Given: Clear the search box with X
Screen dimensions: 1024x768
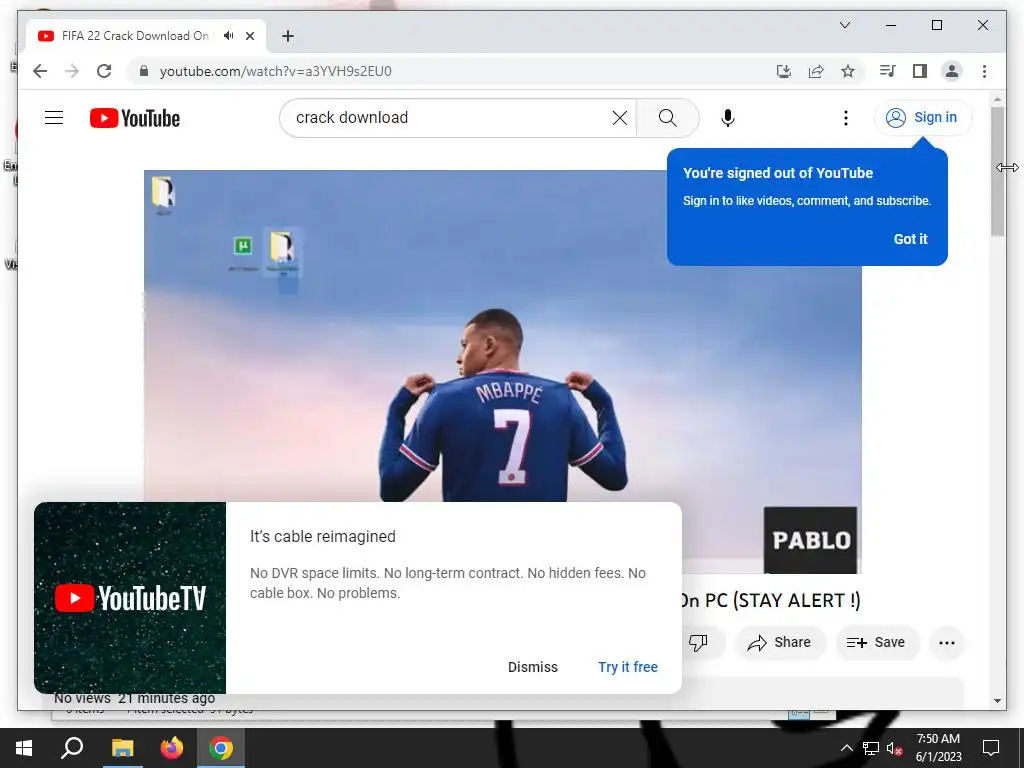Looking at the screenshot, I should click(619, 118).
